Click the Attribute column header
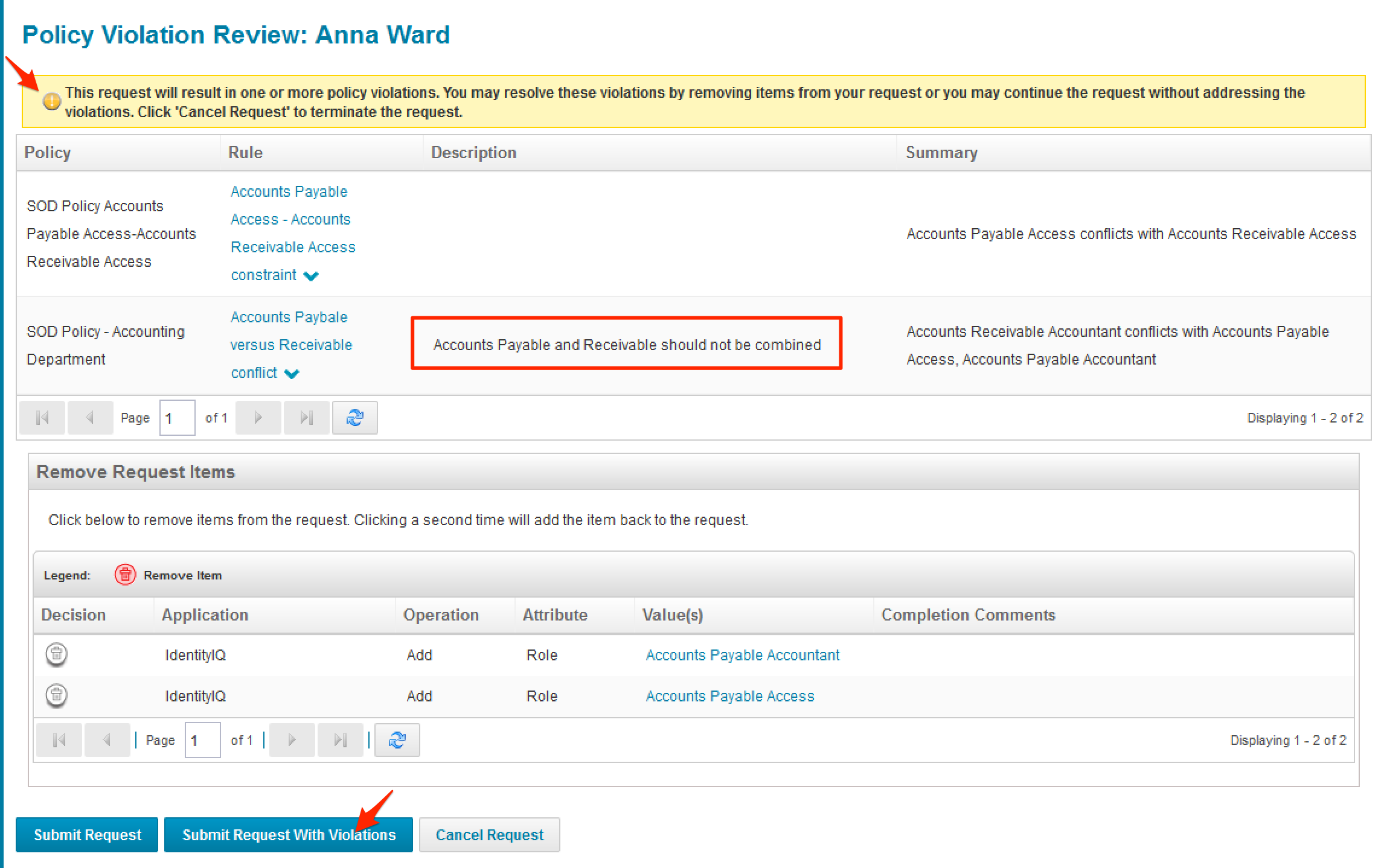 click(x=575, y=615)
